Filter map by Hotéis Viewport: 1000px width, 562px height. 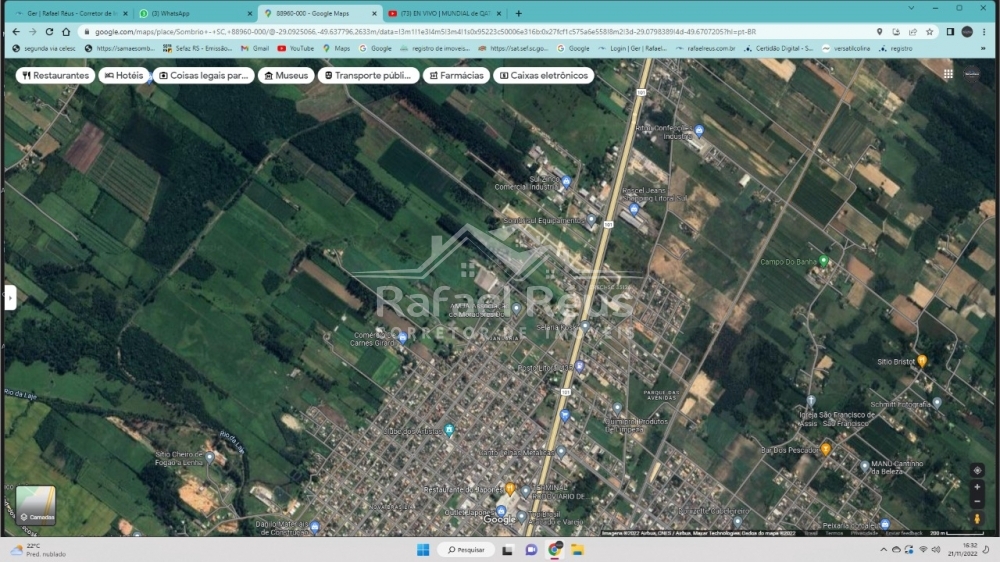pos(124,75)
